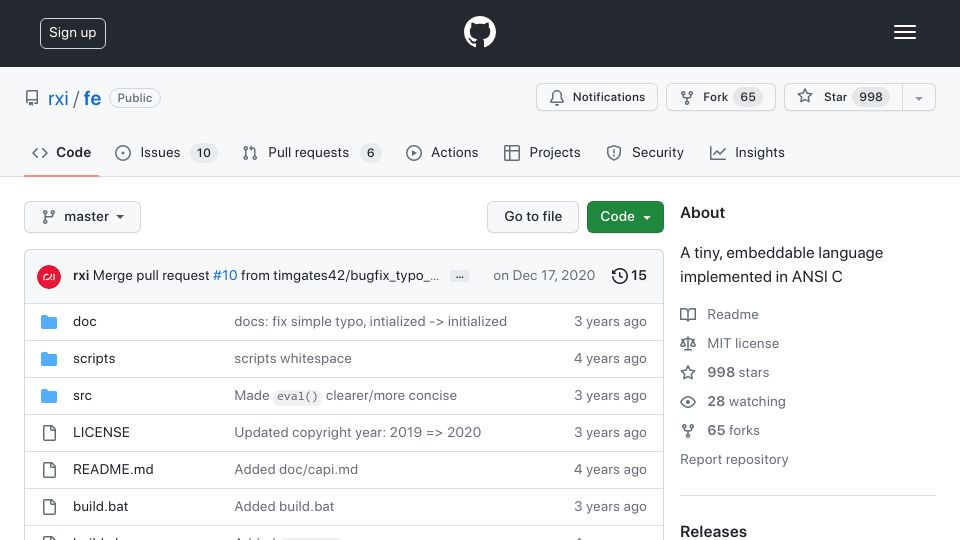Open 'scripts whitespace' commit message
Image resolution: width=960 pixels, height=540 pixels.
(293, 358)
